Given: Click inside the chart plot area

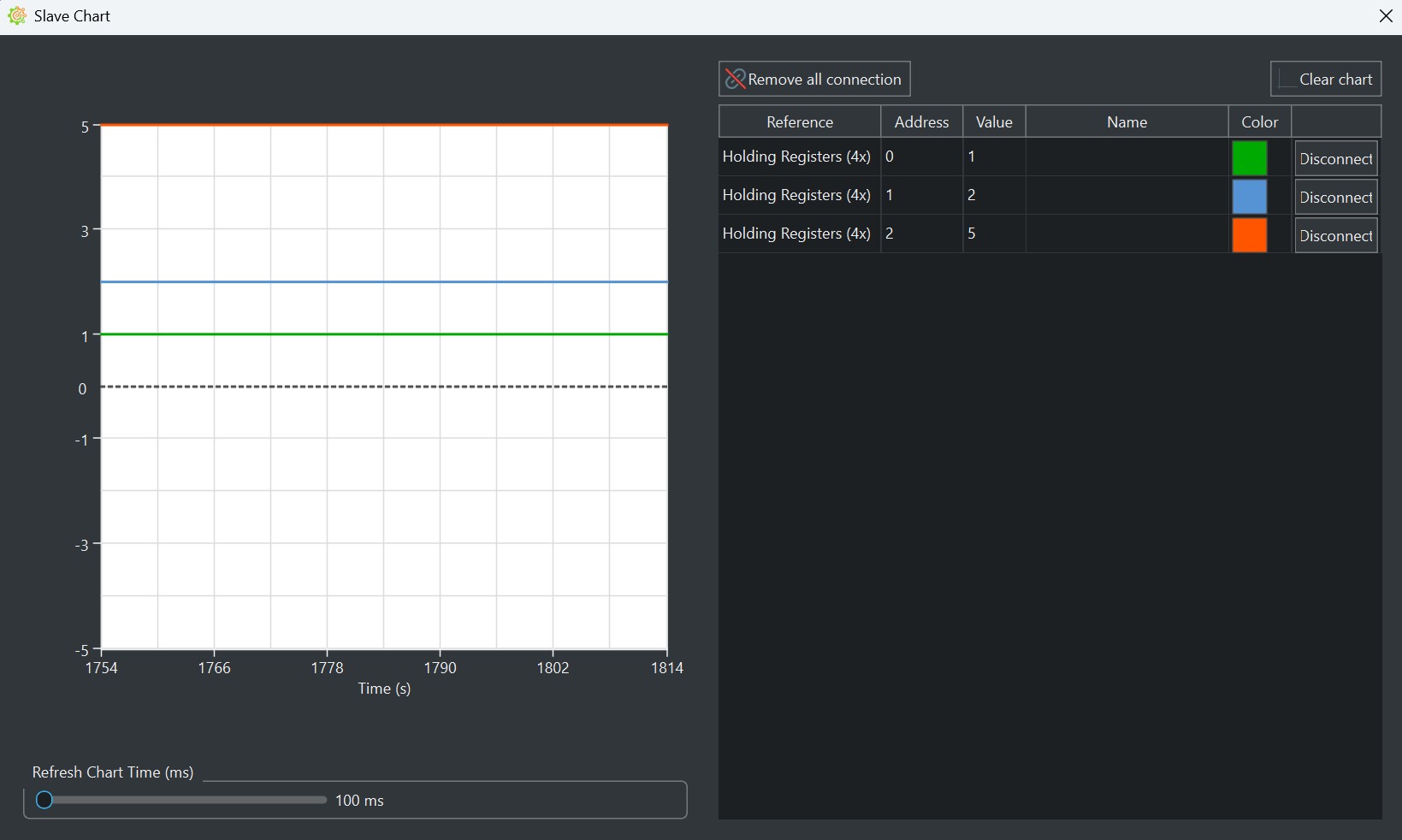Looking at the screenshot, I should coord(385,385).
